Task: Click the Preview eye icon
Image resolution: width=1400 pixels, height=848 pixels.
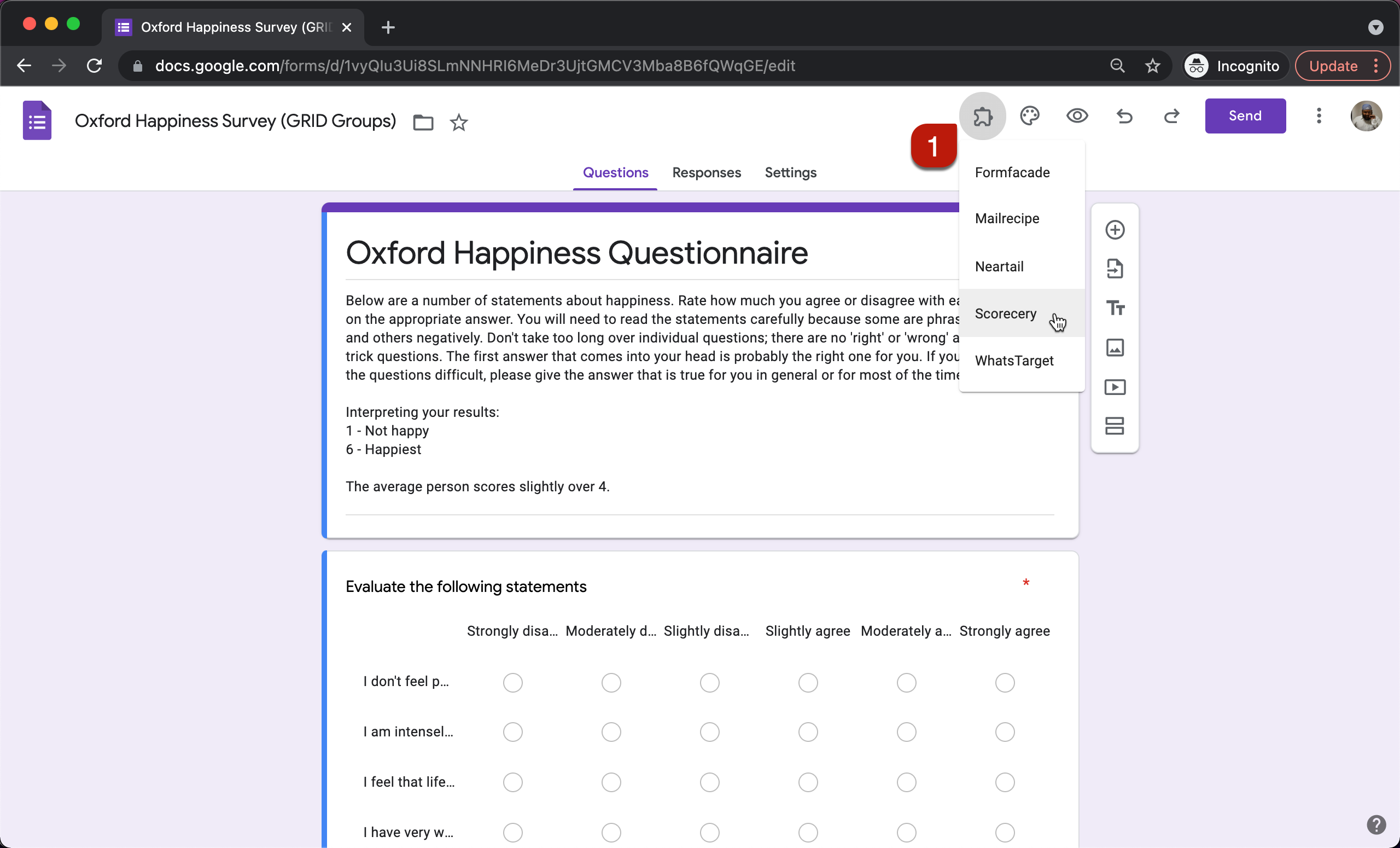Action: [1077, 116]
